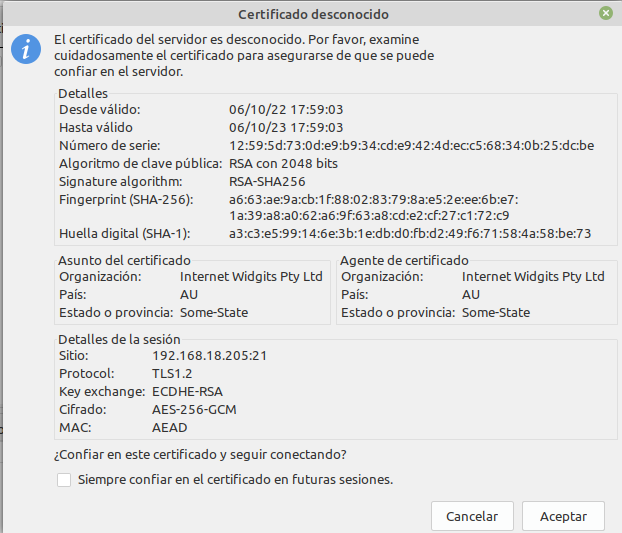Accept the certificate with Aceptar
Viewport: 622px width, 533px height.
coord(562,516)
